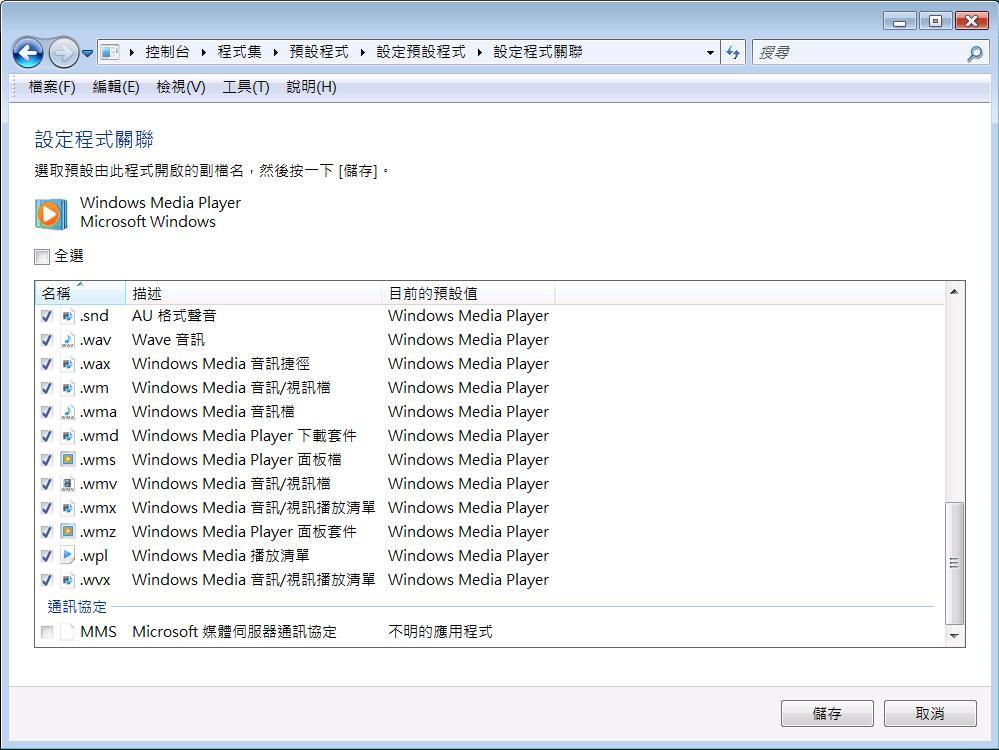Select the 'Microsoft 媒體伺服器通訊協定' description

click(234, 632)
